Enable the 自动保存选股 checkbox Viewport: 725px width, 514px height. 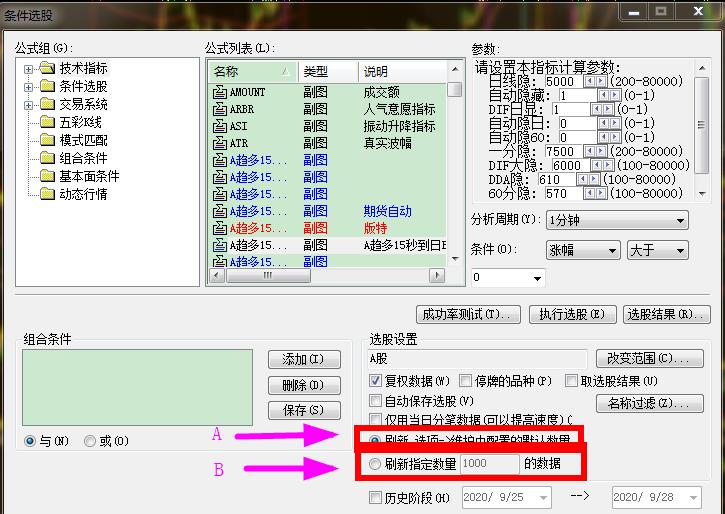[x=376, y=400]
